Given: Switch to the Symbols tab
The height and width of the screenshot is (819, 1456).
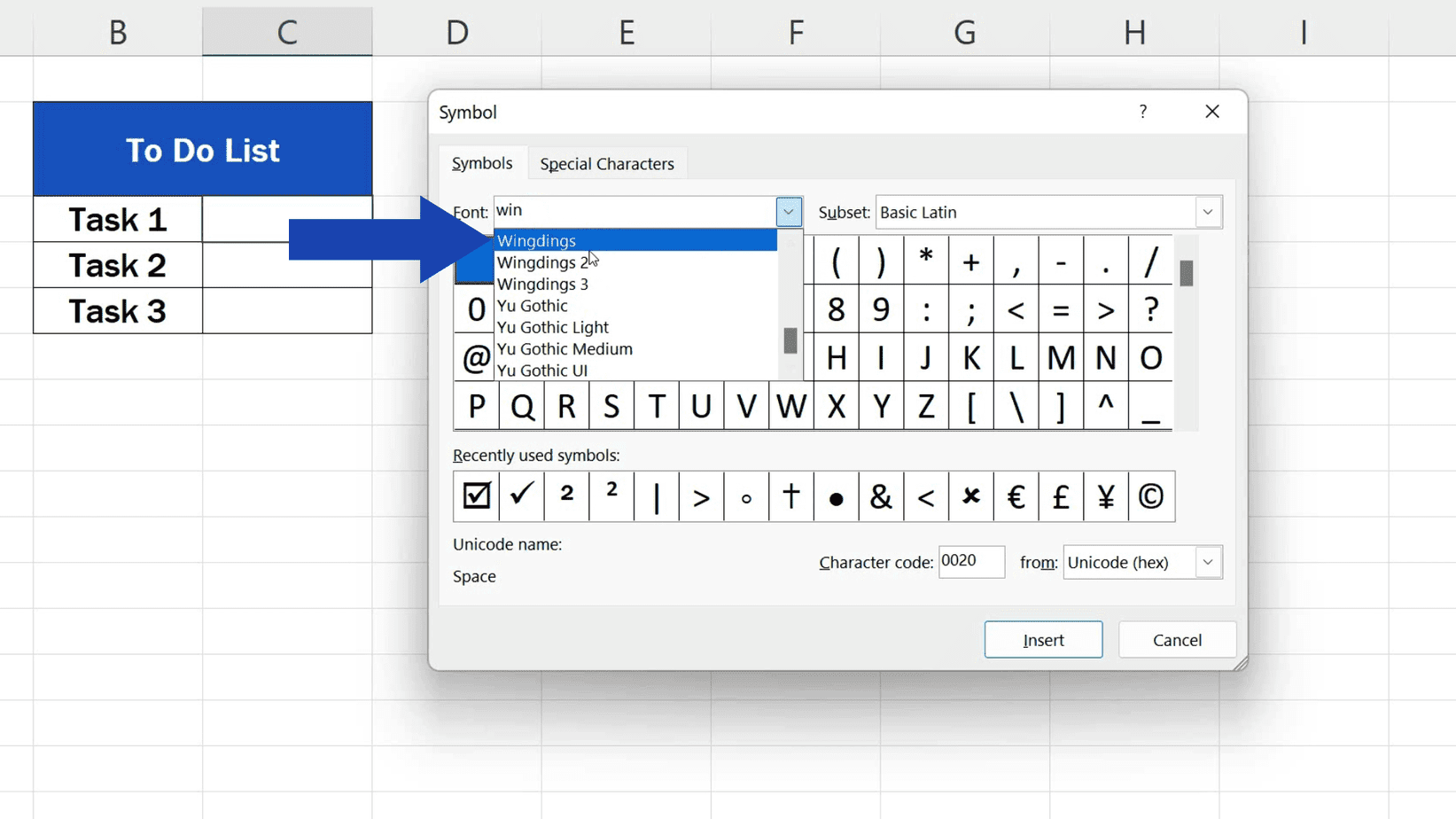Looking at the screenshot, I should (x=482, y=163).
